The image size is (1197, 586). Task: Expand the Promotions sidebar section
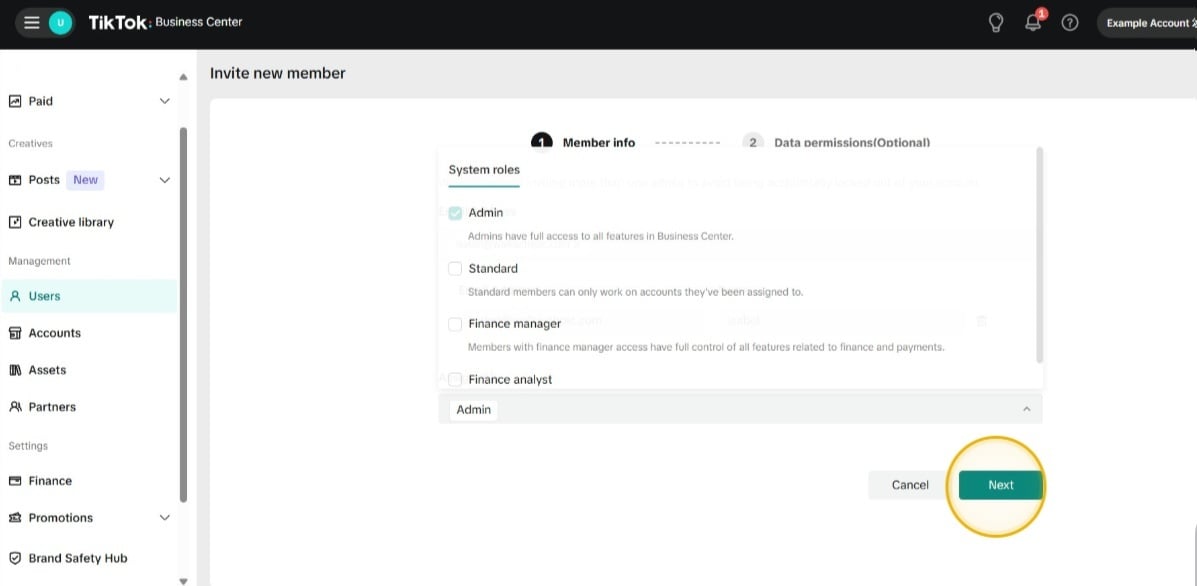coord(165,518)
